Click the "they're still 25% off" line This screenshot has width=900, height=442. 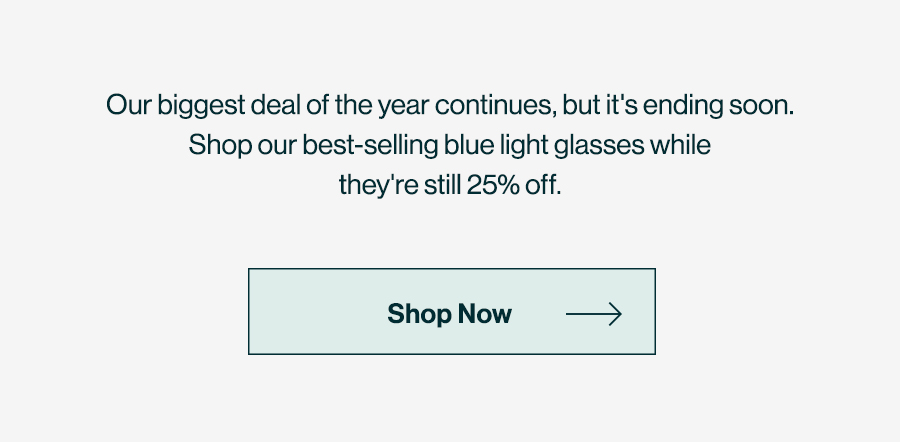pos(449,185)
